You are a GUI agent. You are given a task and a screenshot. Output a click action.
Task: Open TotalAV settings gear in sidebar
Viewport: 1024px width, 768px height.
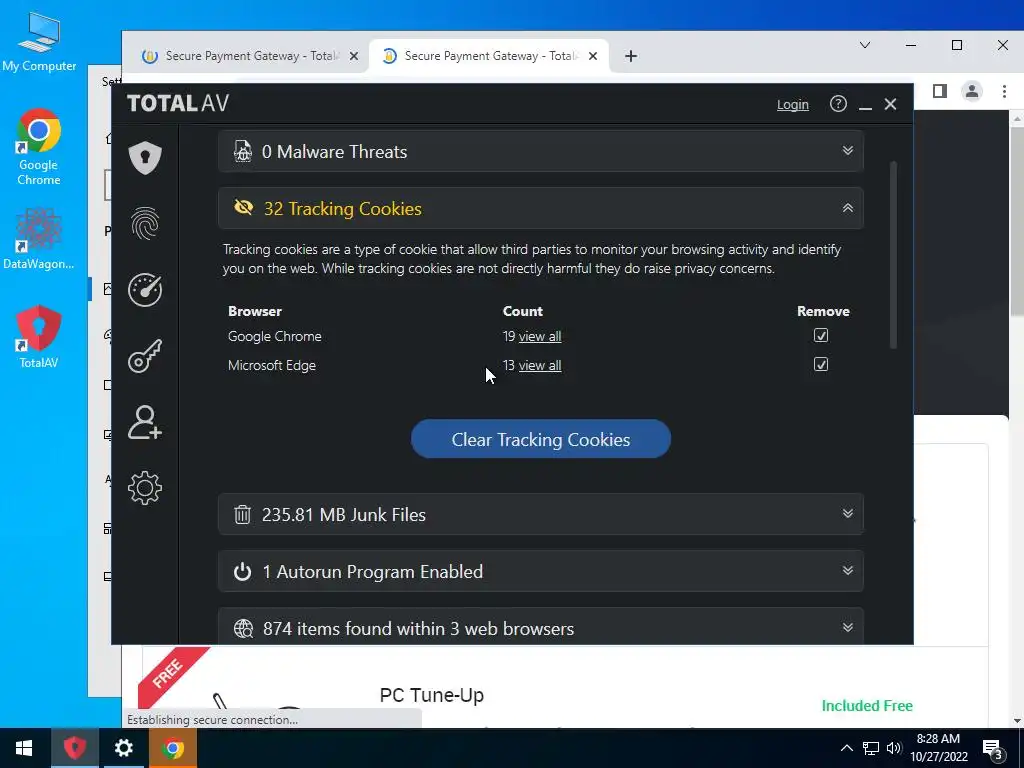click(x=145, y=488)
